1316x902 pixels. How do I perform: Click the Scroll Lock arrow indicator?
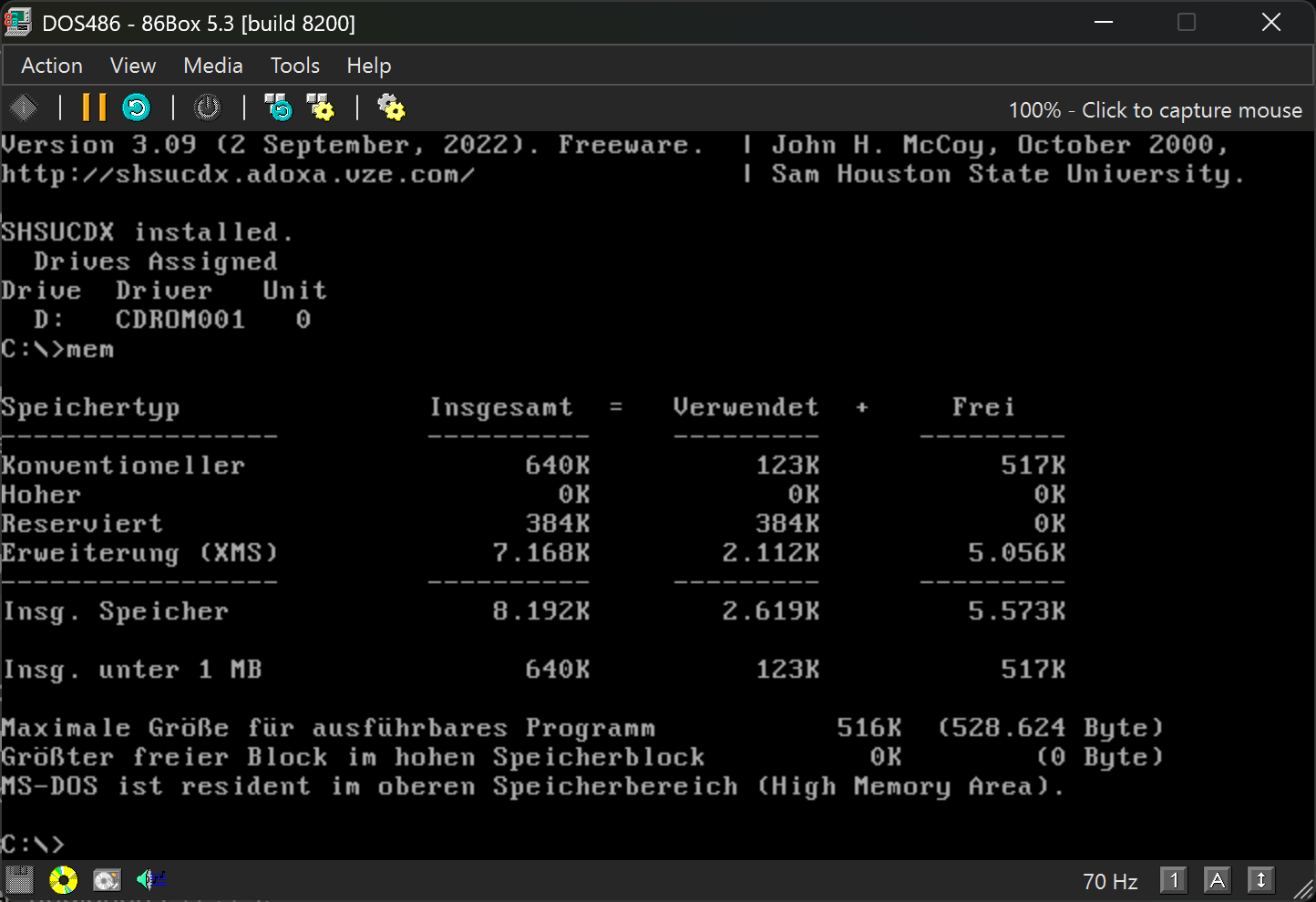point(1261,880)
